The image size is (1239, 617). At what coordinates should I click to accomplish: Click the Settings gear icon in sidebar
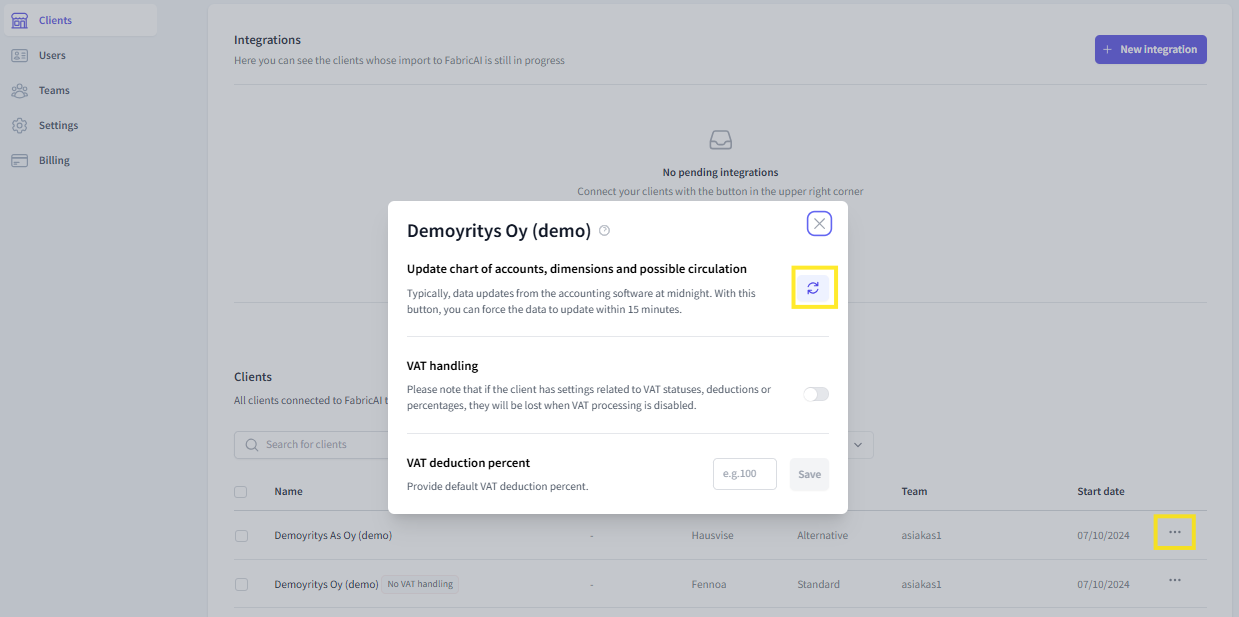click(x=19, y=125)
